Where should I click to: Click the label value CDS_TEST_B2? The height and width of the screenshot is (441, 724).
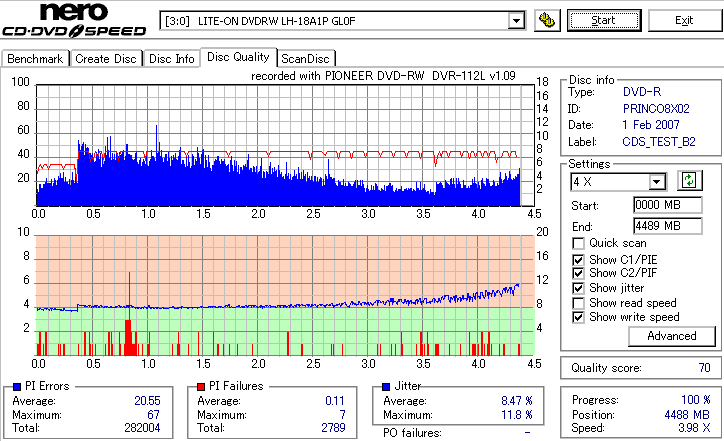[x=659, y=142]
